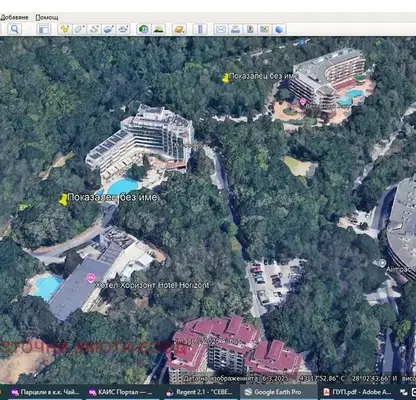Open the Добавяне menu
The image size is (416, 400).
[14, 17]
